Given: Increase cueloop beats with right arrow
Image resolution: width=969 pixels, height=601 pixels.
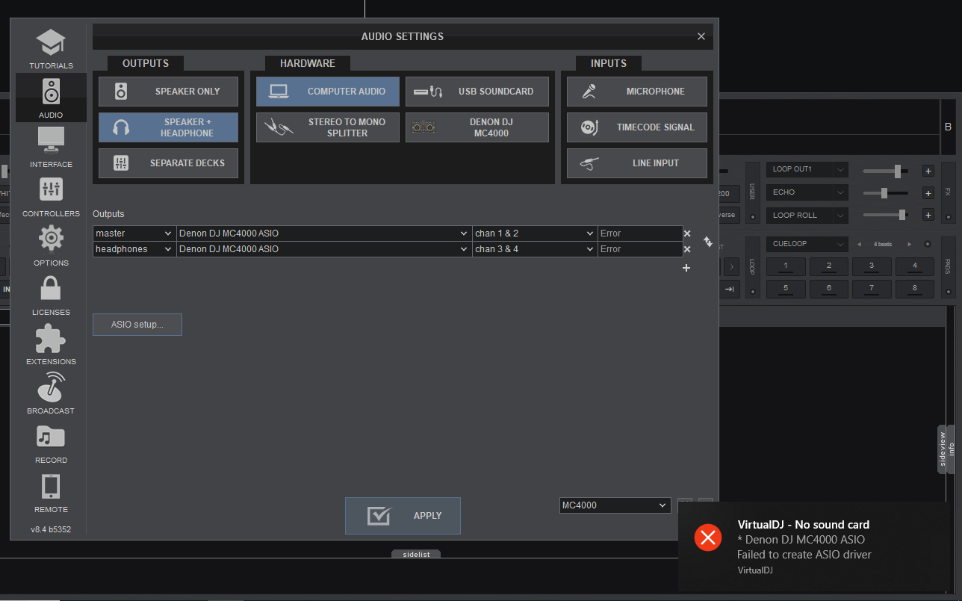Looking at the screenshot, I should point(909,244).
